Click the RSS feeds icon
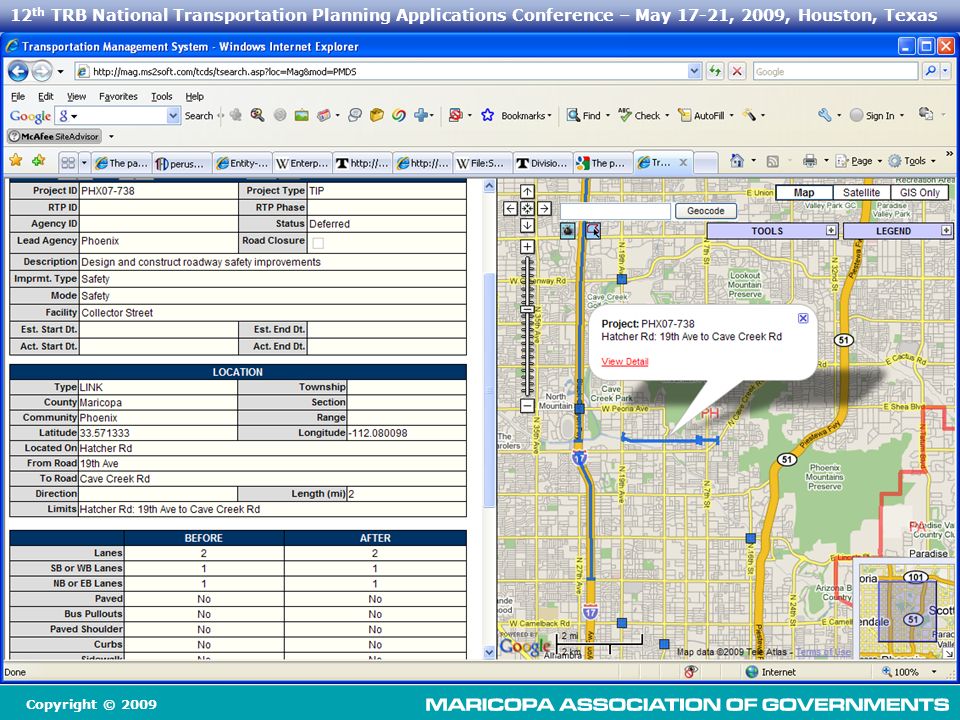 point(773,161)
